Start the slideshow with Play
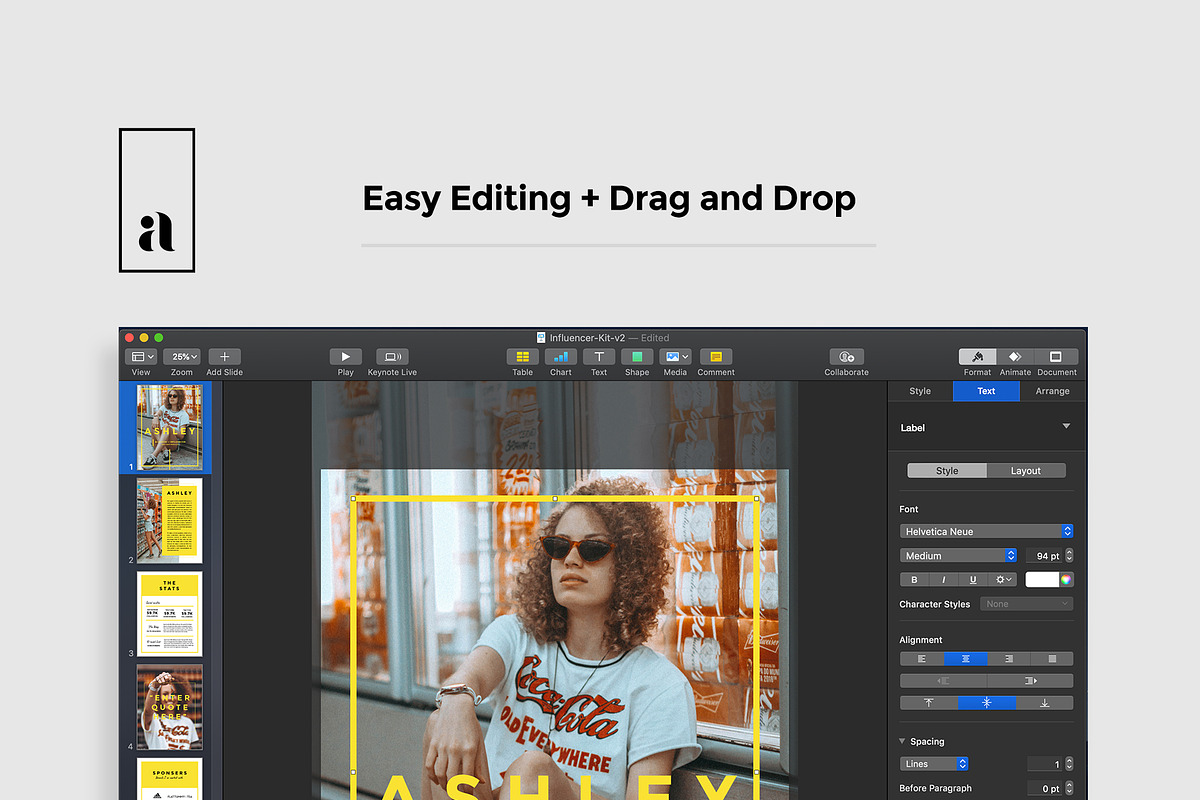The image size is (1200, 800). (345, 356)
